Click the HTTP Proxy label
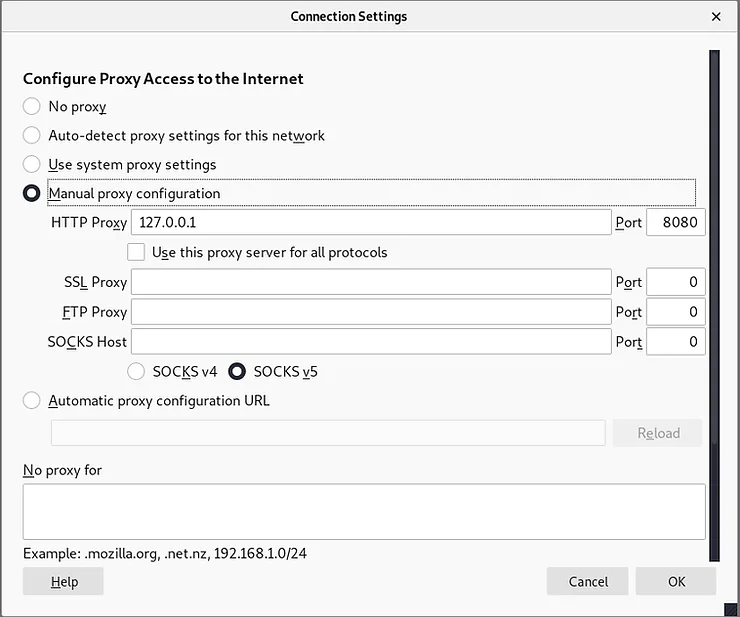This screenshot has height=617, width=740. [x=89, y=222]
